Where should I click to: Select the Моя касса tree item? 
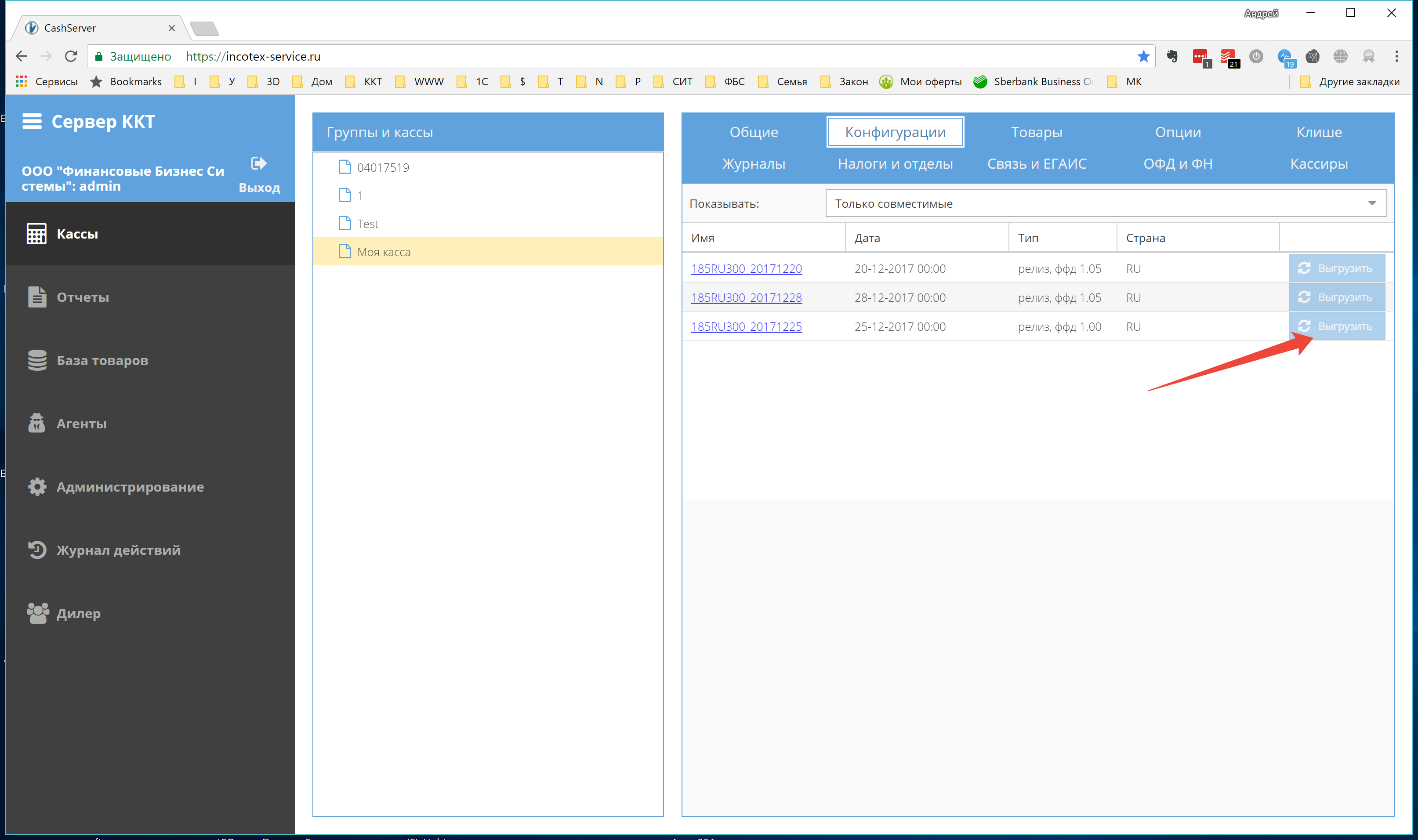click(x=383, y=252)
